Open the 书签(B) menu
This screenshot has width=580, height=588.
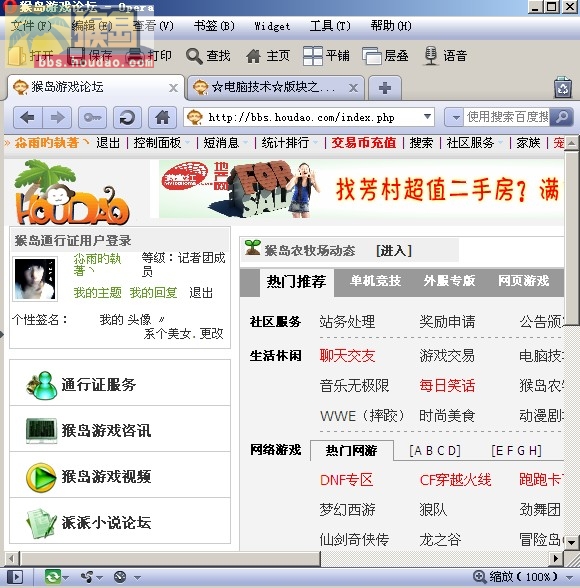(214, 26)
